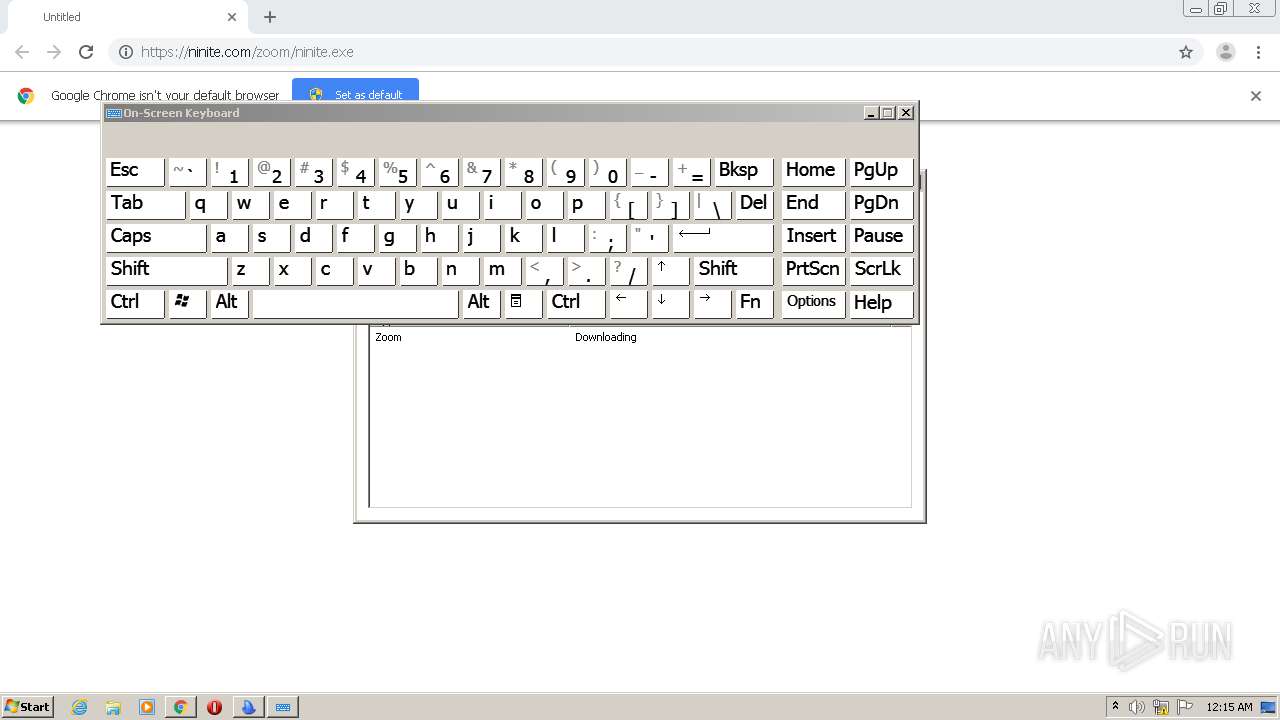The width and height of the screenshot is (1280, 720).
Task: Open volume control in system tray
Action: [x=1137, y=707]
